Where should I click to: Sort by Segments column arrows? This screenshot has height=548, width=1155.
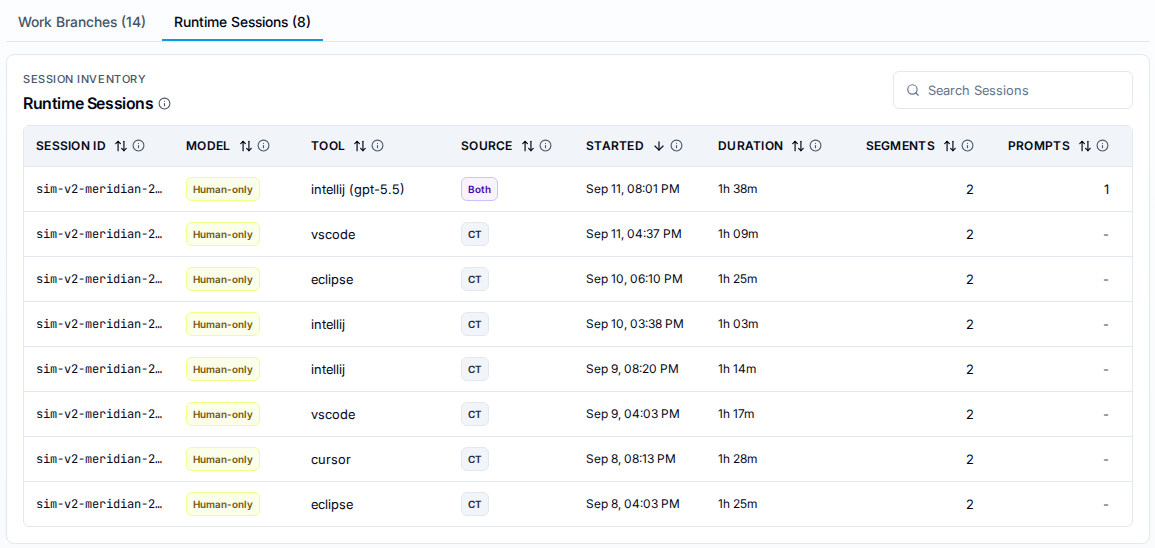(950, 146)
